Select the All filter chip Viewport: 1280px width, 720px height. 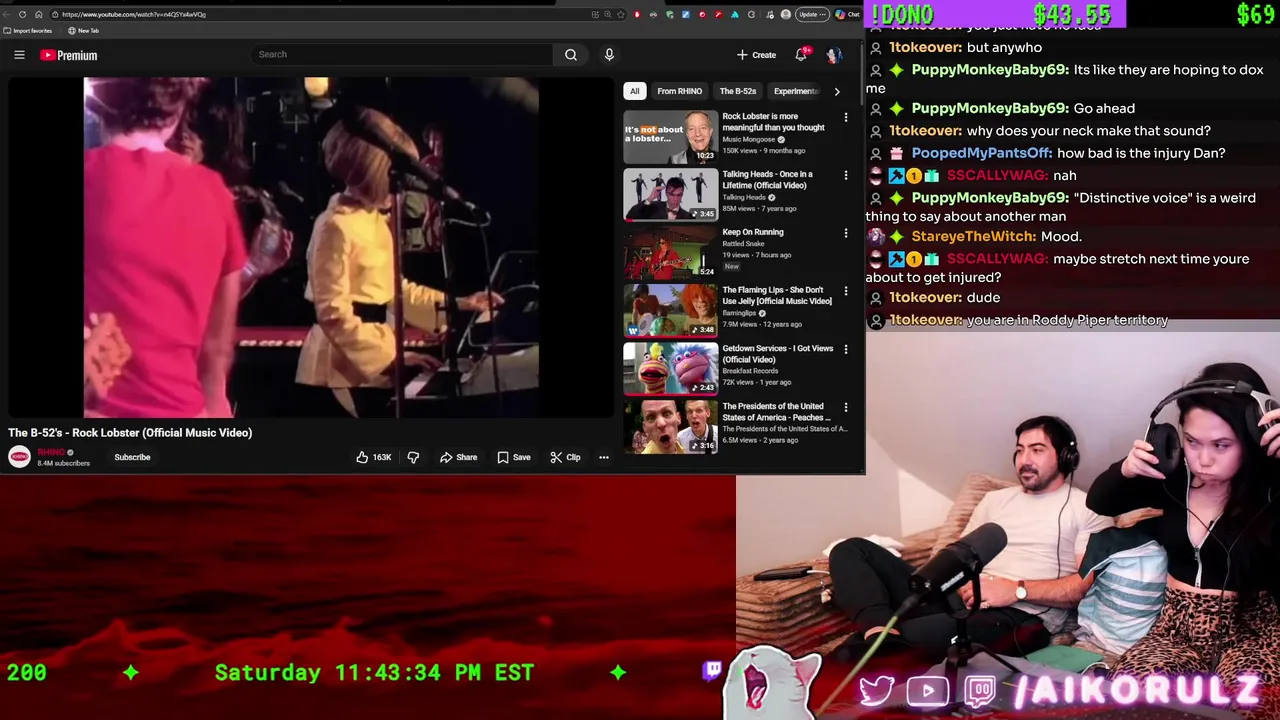pos(634,91)
